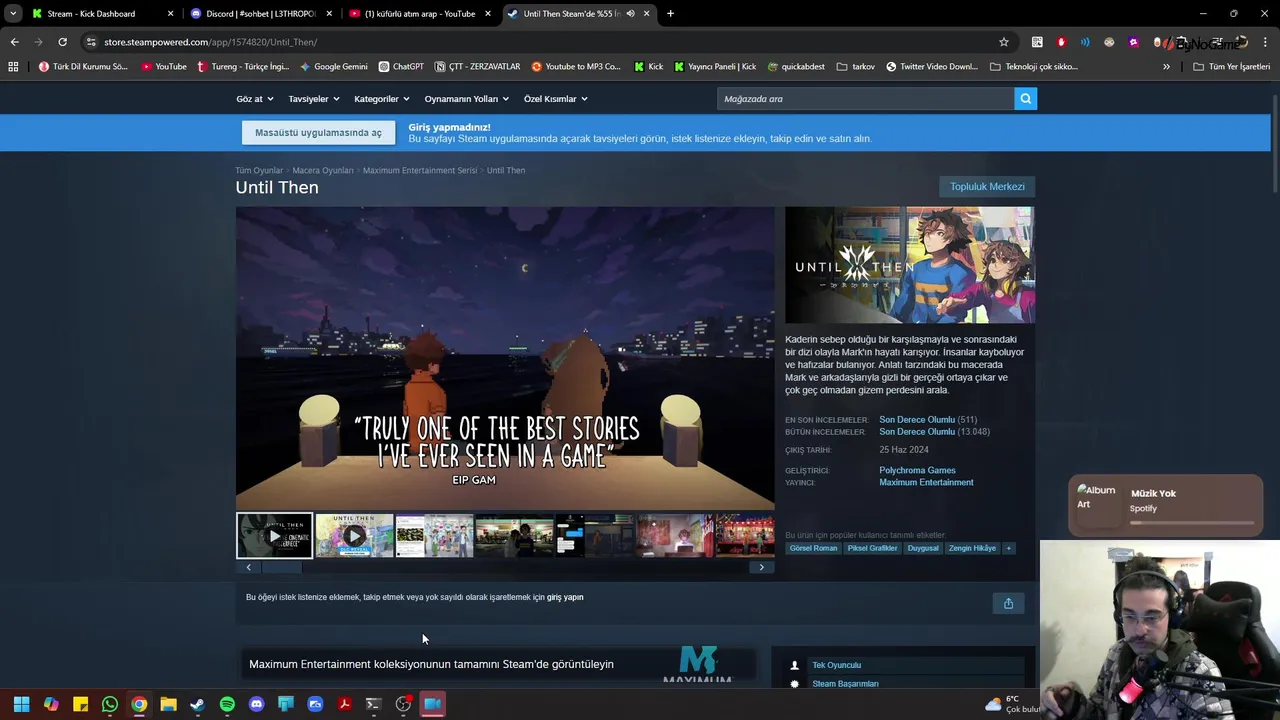Click the Zengin Hikâye tag
The height and width of the screenshot is (720, 1280).
972,548
